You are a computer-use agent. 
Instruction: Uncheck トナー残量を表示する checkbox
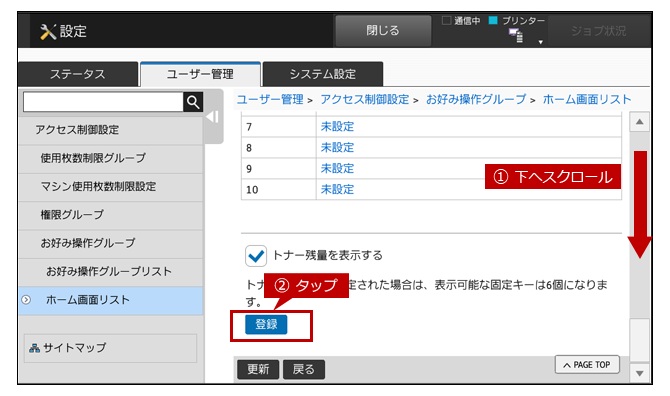click(256, 255)
